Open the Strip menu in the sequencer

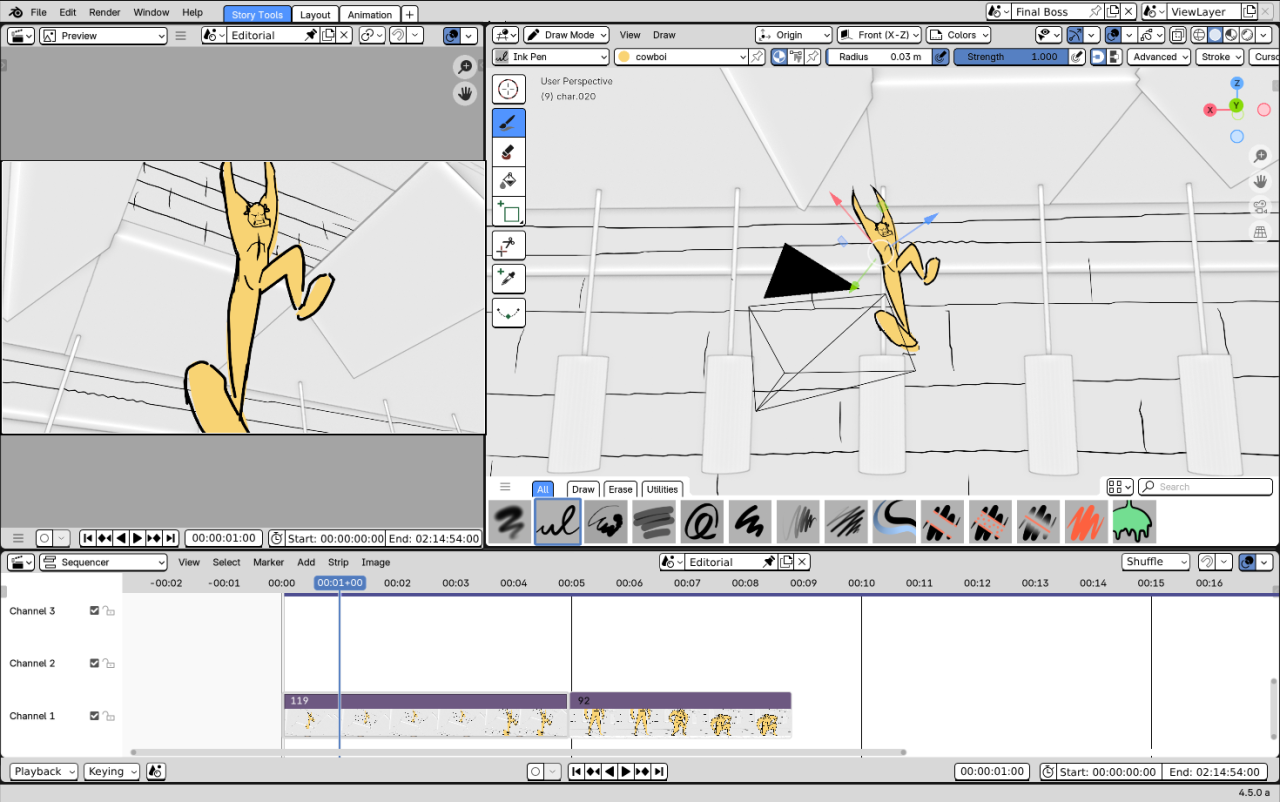338,562
